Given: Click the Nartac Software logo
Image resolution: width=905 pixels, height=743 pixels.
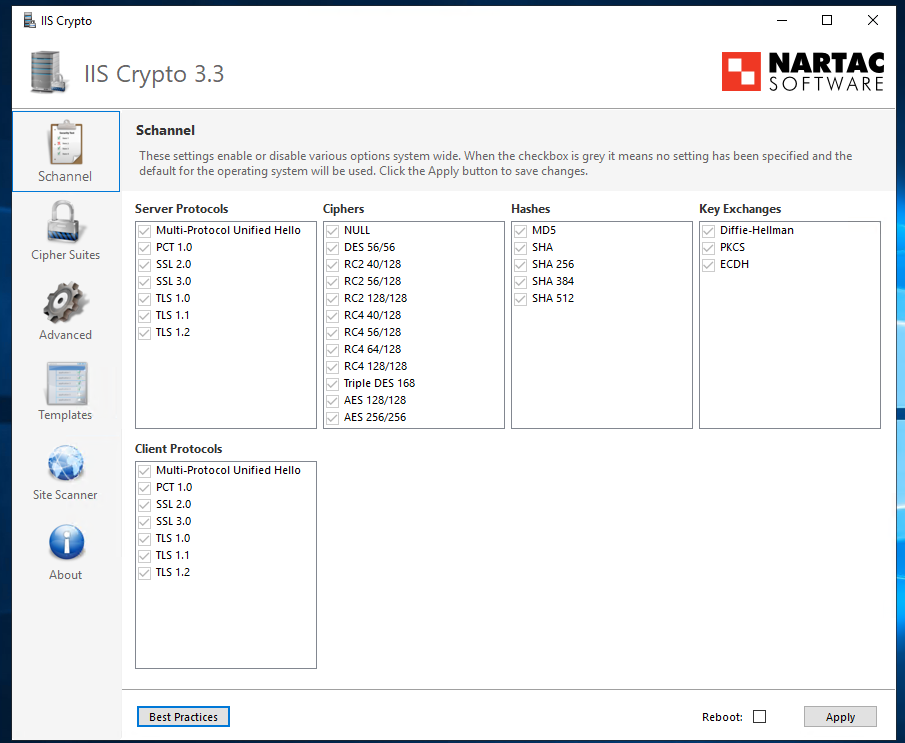Looking at the screenshot, I should pyautogui.click(x=803, y=72).
